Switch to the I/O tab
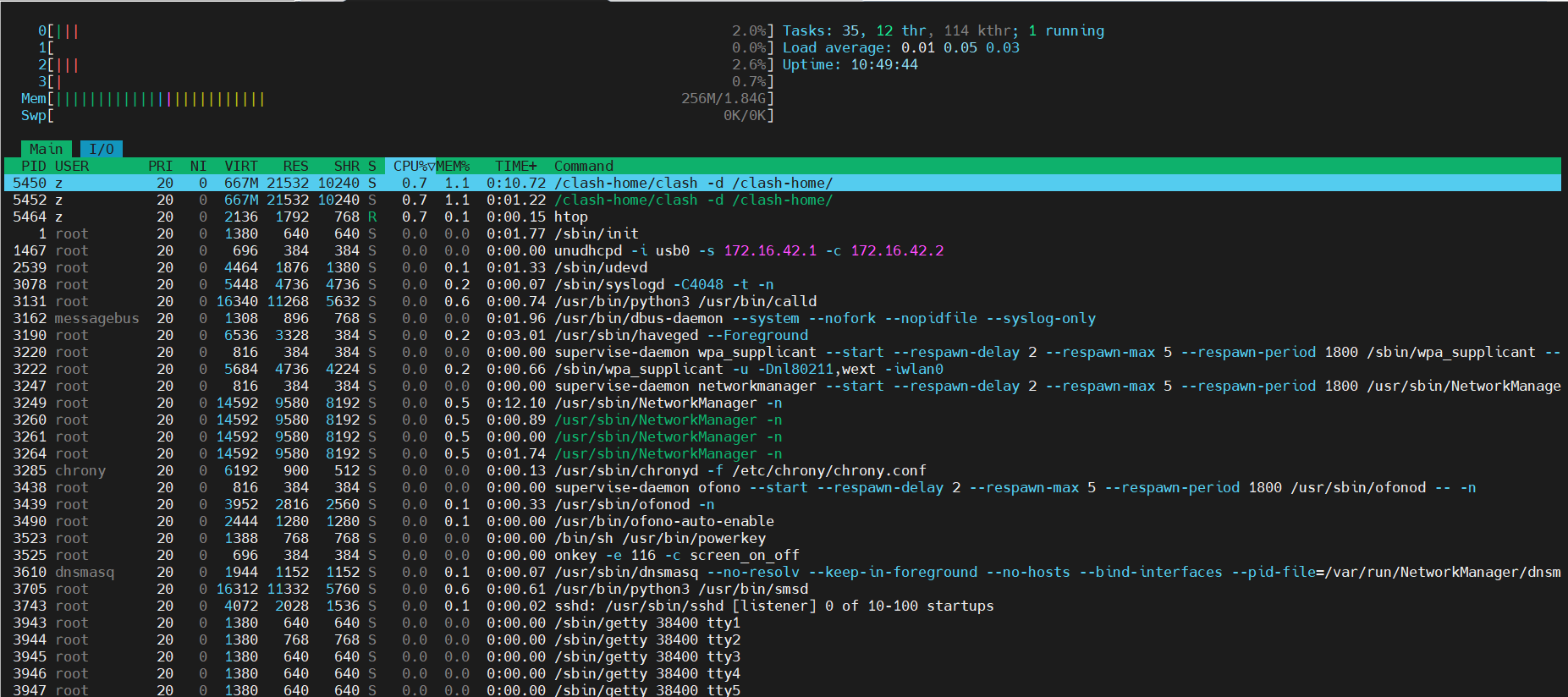Image resolution: width=1568 pixels, height=697 pixels. [x=102, y=149]
